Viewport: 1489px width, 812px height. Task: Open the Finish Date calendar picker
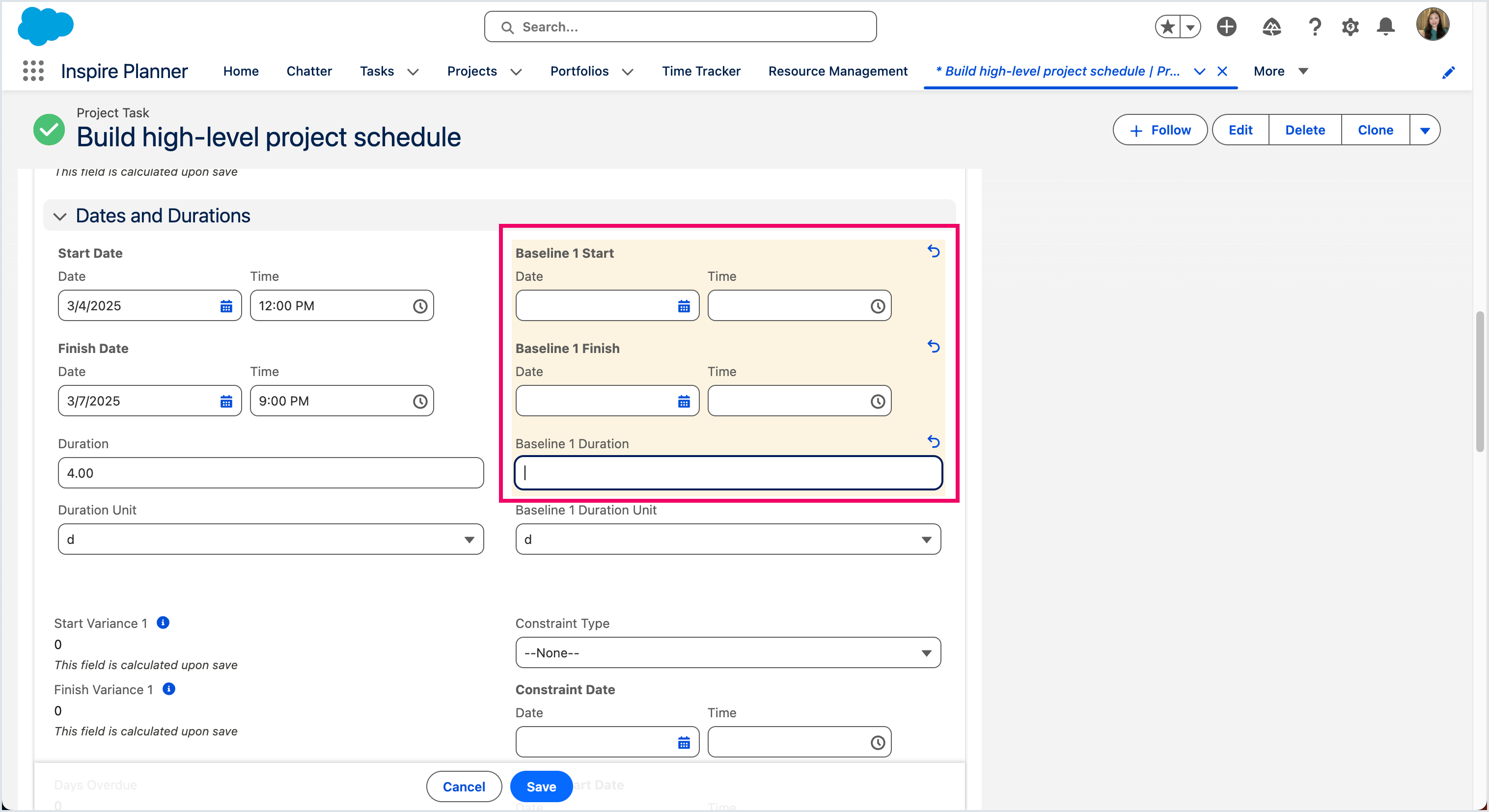coord(226,402)
